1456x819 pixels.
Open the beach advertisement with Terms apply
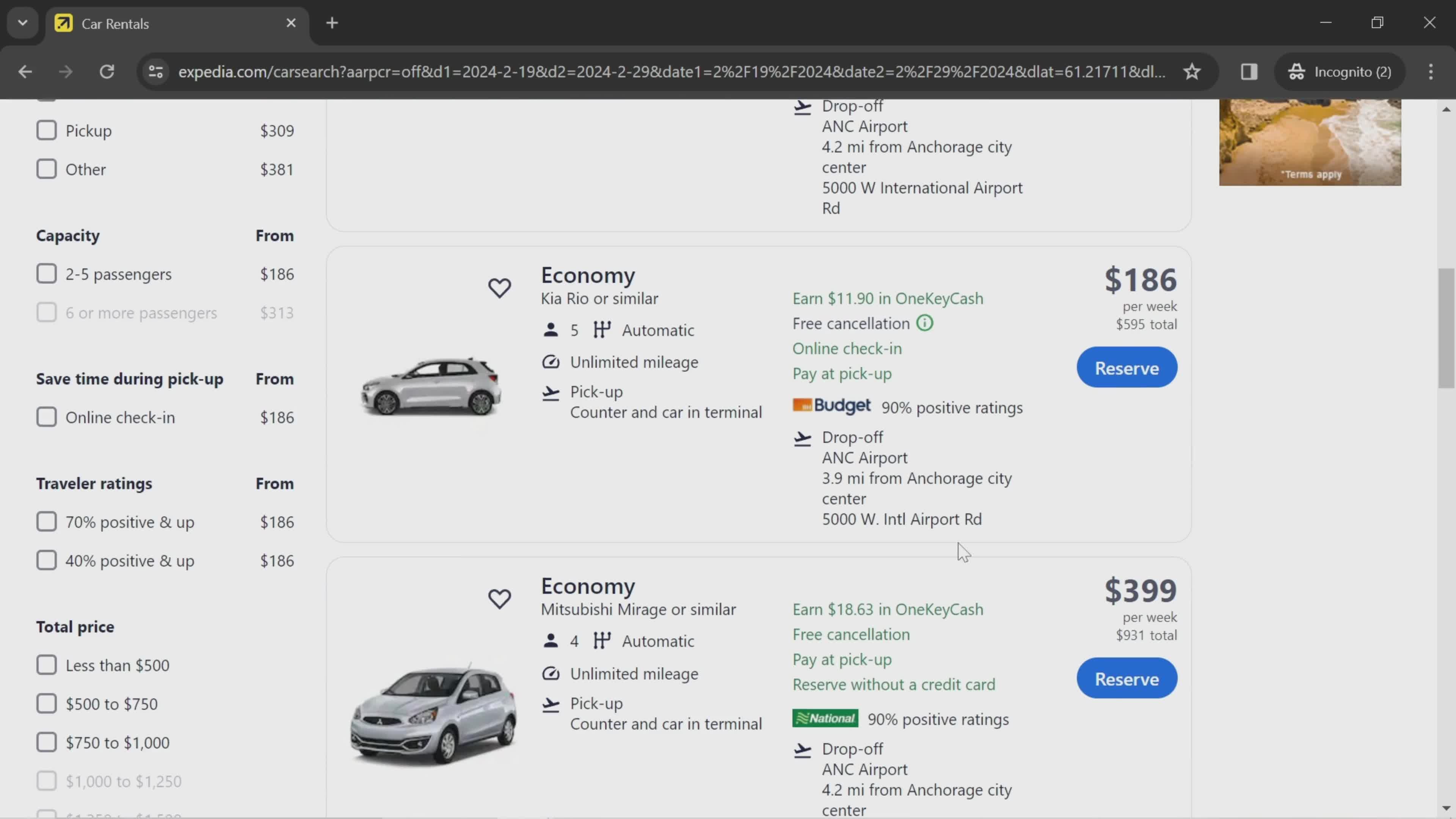1310,143
